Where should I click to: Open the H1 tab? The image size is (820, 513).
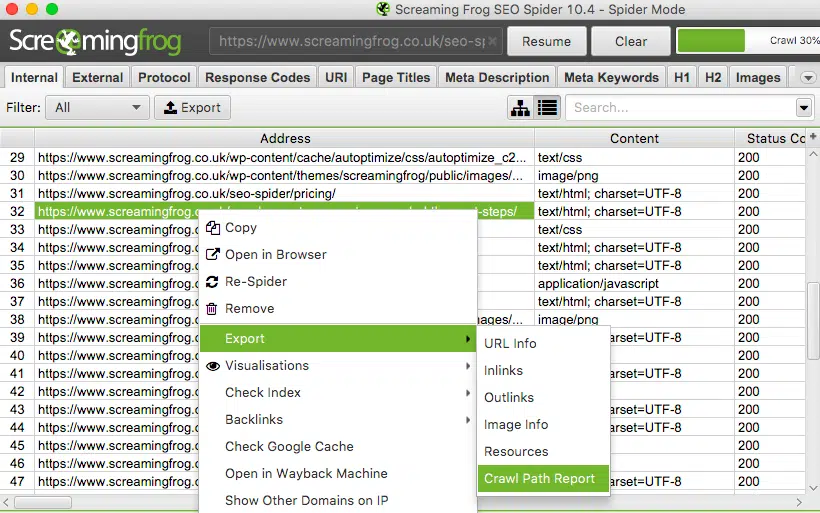tap(682, 77)
